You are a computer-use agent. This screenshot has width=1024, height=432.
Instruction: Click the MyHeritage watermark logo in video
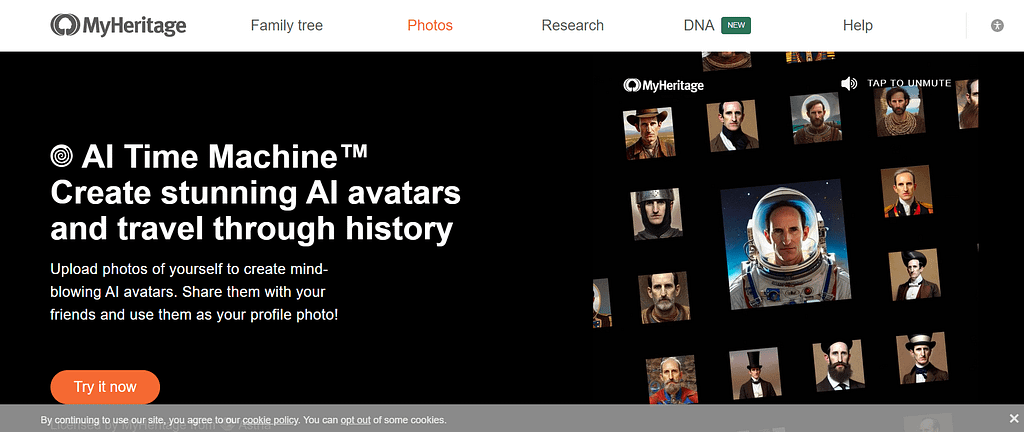[664, 85]
